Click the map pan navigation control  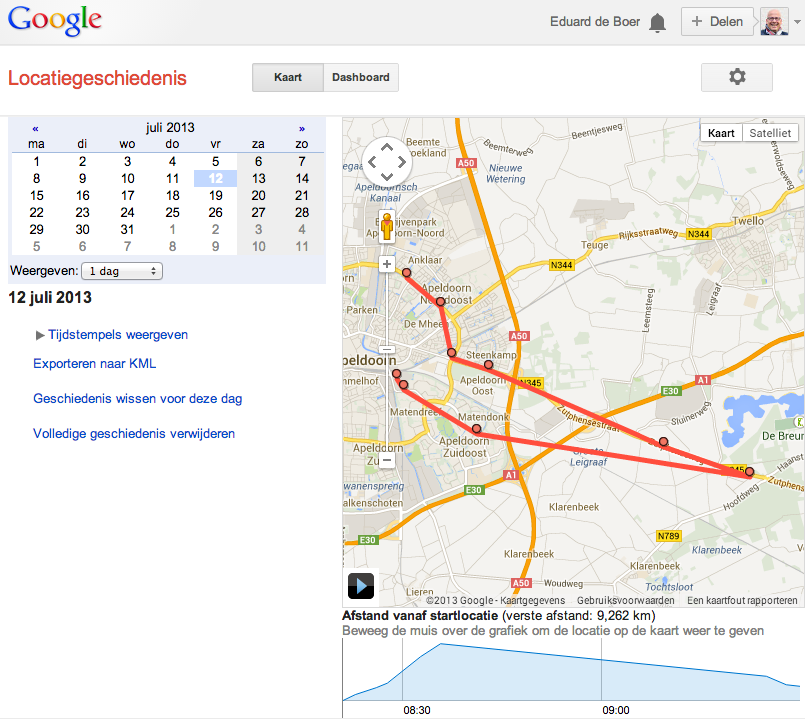click(385, 160)
